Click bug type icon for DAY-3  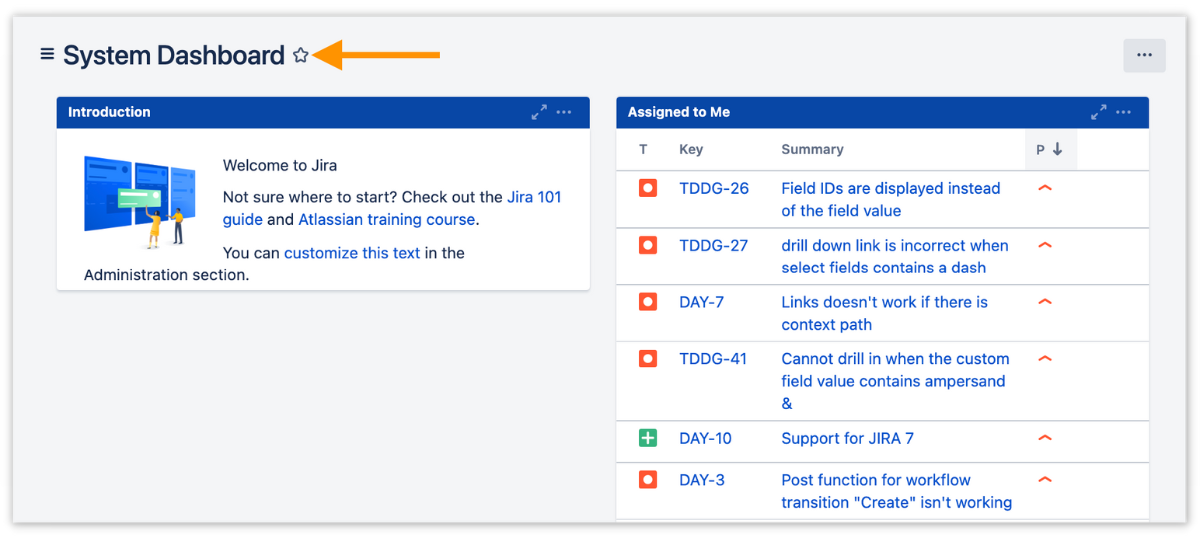click(x=648, y=480)
